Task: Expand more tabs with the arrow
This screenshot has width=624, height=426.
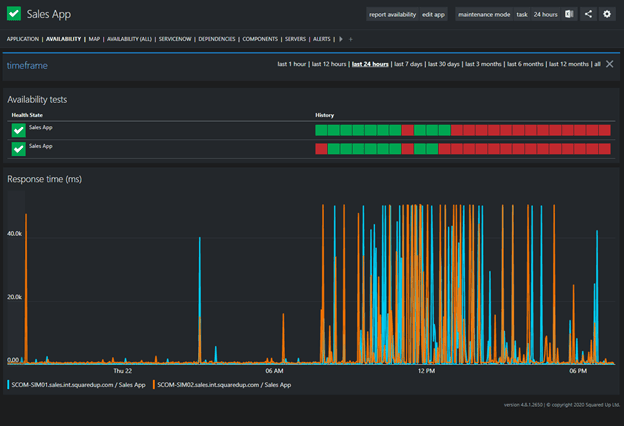Action: tap(340, 39)
